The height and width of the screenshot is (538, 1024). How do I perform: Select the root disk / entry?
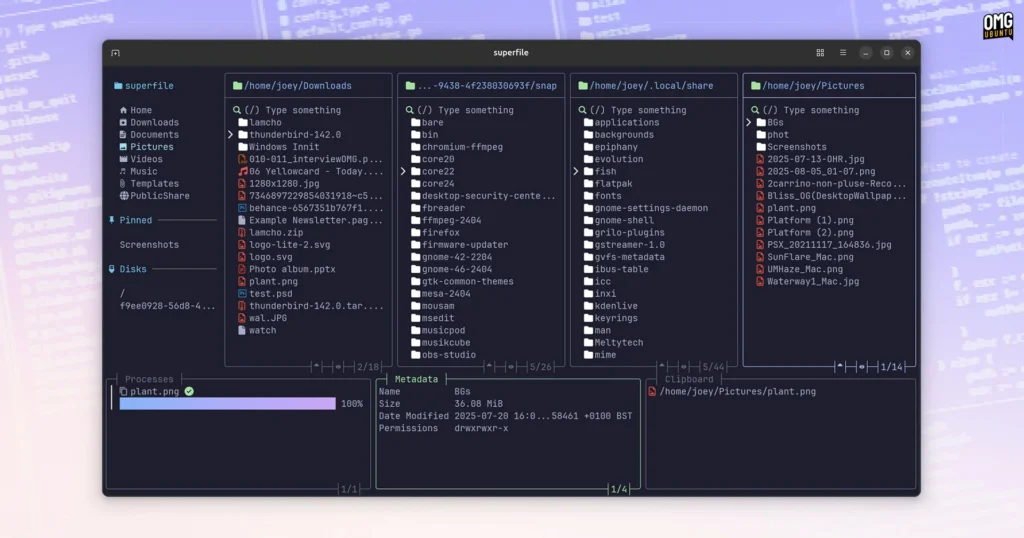point(122,294)
